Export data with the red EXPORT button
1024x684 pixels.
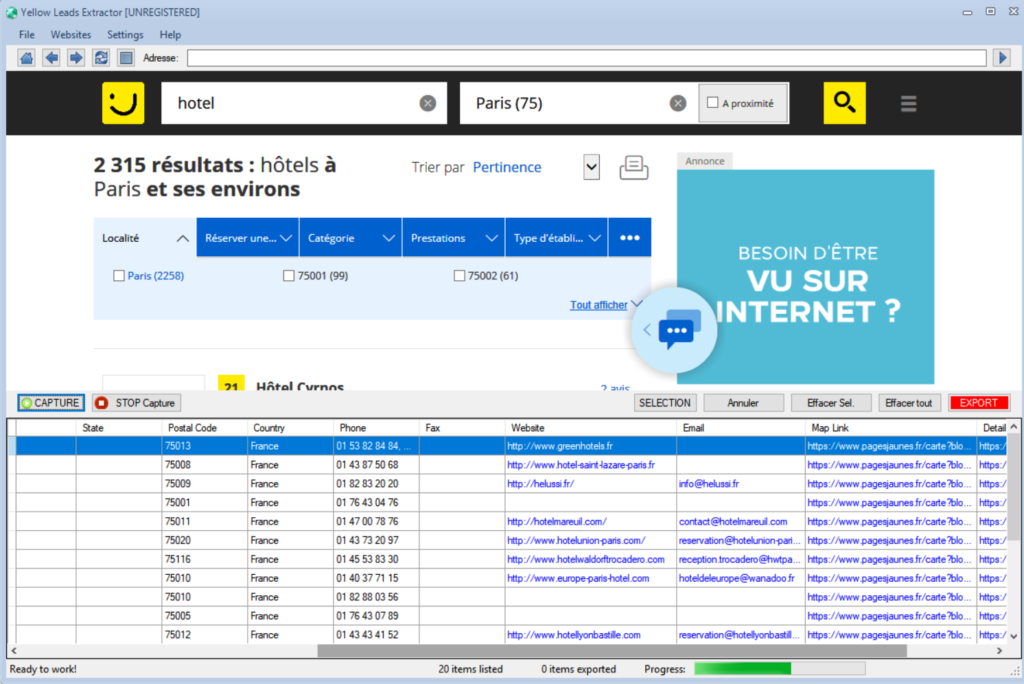pos(978,403)
